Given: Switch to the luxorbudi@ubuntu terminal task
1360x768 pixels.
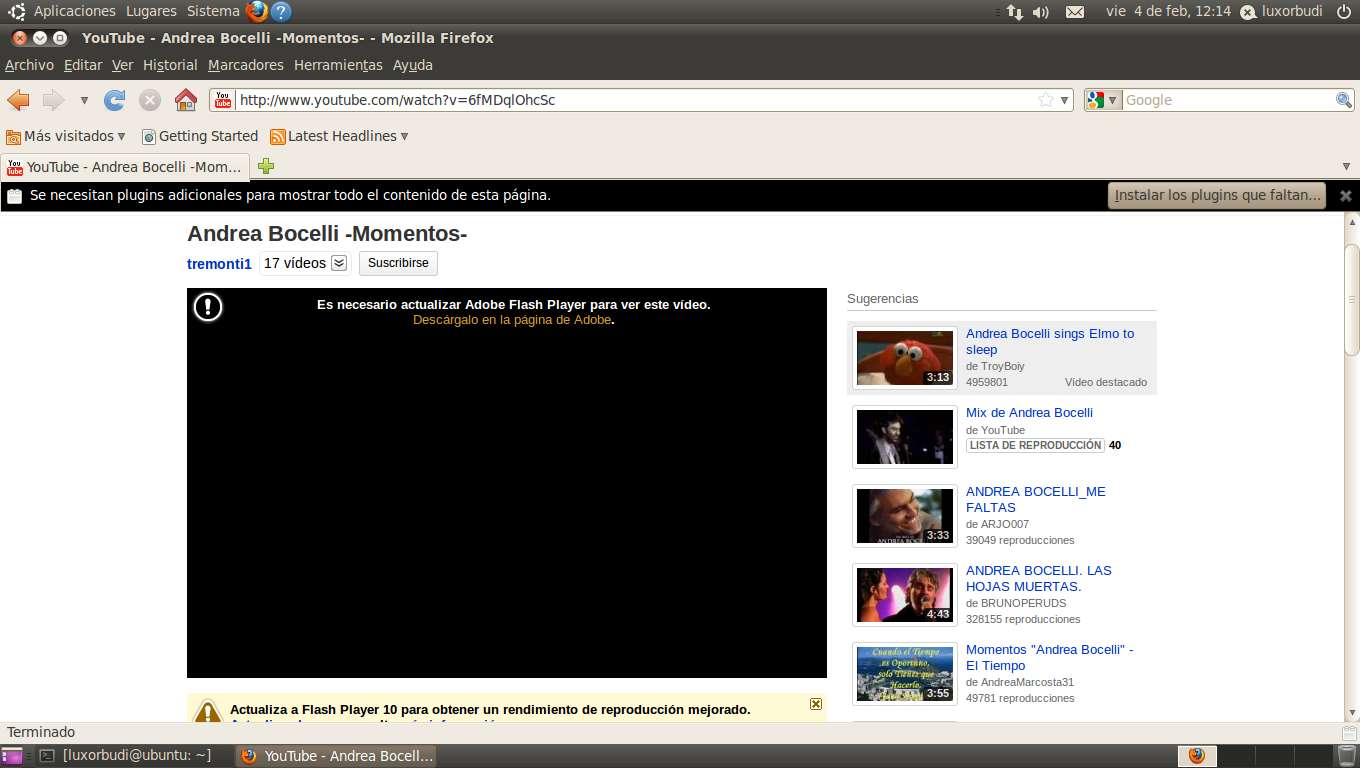Looking at the screenshot, I should point(133,756).
